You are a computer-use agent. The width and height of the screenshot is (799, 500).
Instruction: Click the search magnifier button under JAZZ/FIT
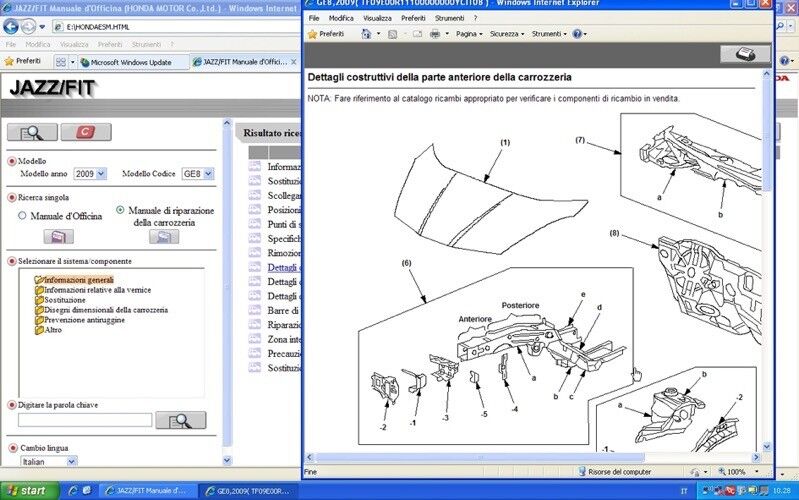click(32, 132)
